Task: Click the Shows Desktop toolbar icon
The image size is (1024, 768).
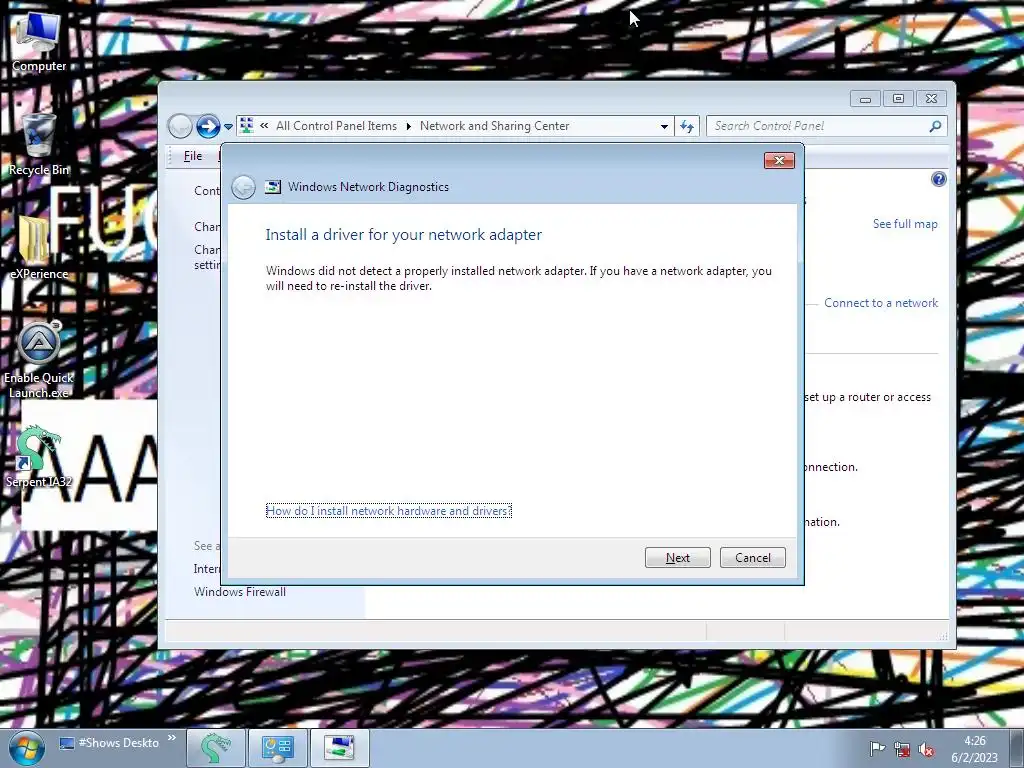Action: point(66,743)
